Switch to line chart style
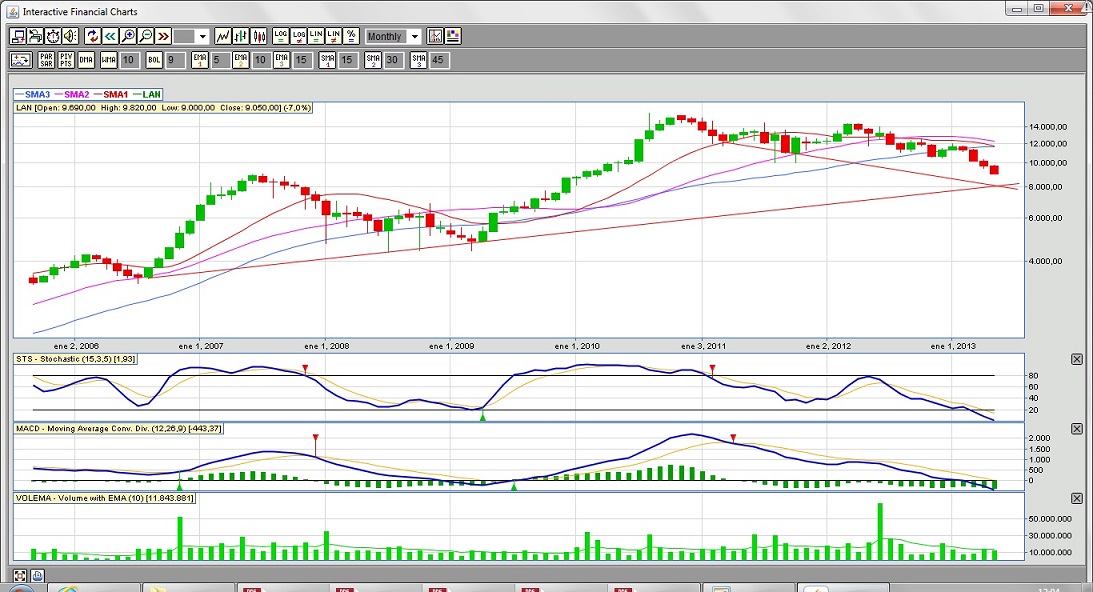This screenshot has width=1093, height=592. (223, 36)
